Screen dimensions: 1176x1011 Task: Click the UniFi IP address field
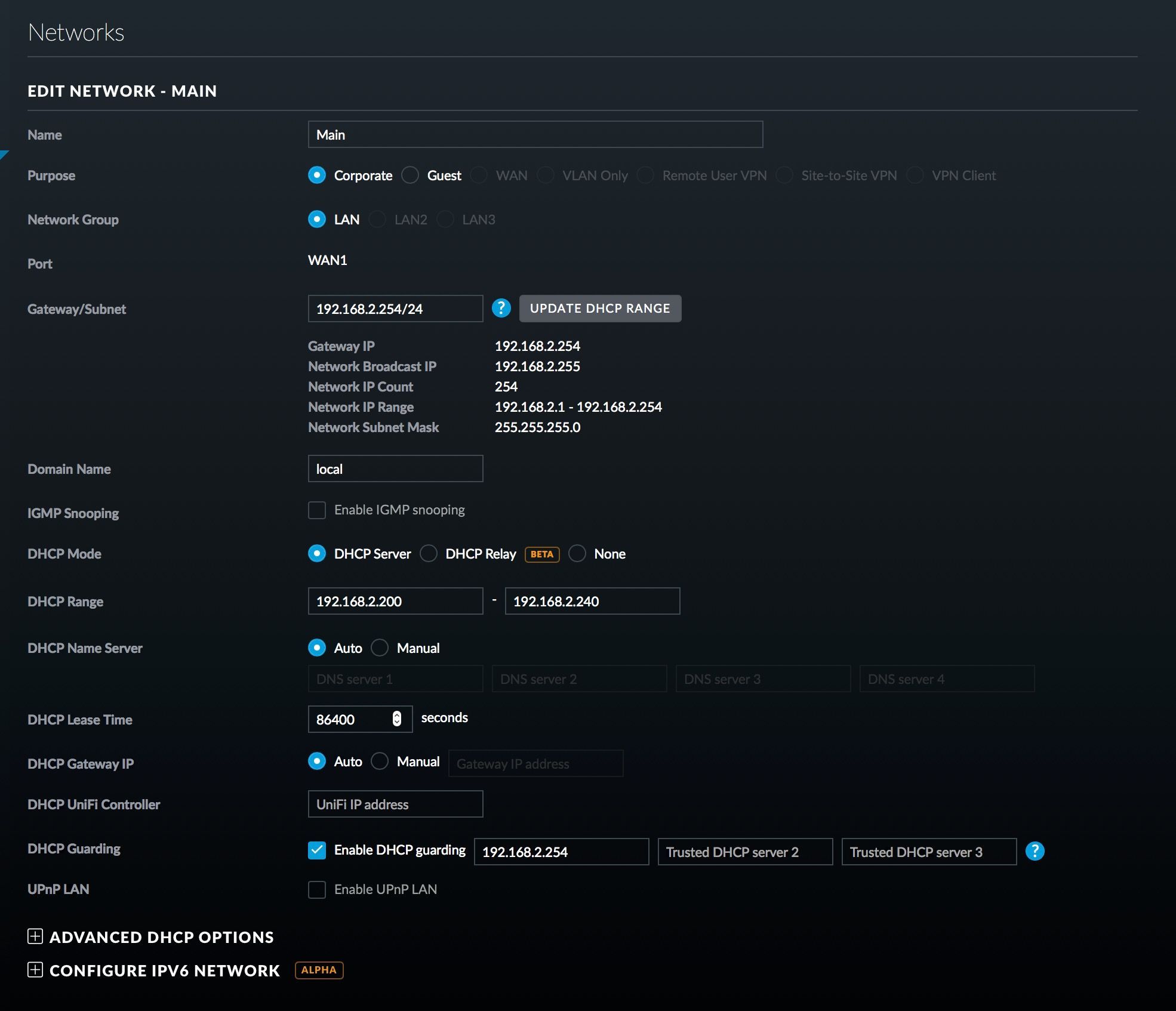pyautogui.click(x=395, y=805)
